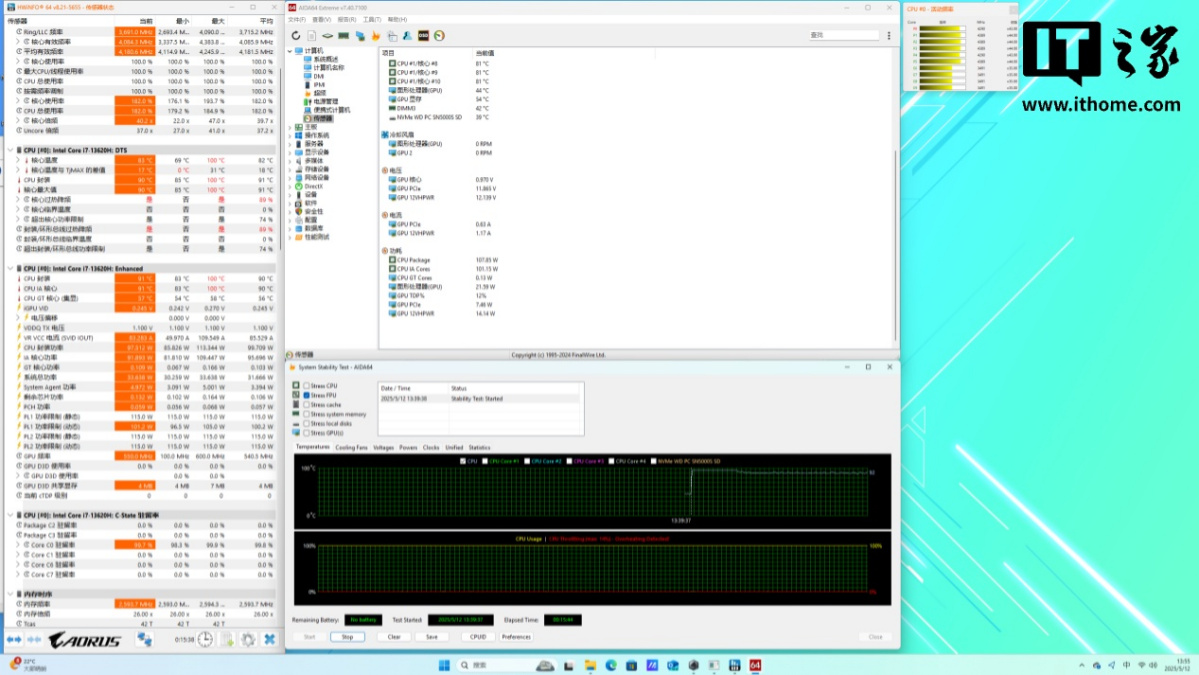Open the 工具(T) menu
Viewport: 1199px width, 675px height.
pos(372,19)
